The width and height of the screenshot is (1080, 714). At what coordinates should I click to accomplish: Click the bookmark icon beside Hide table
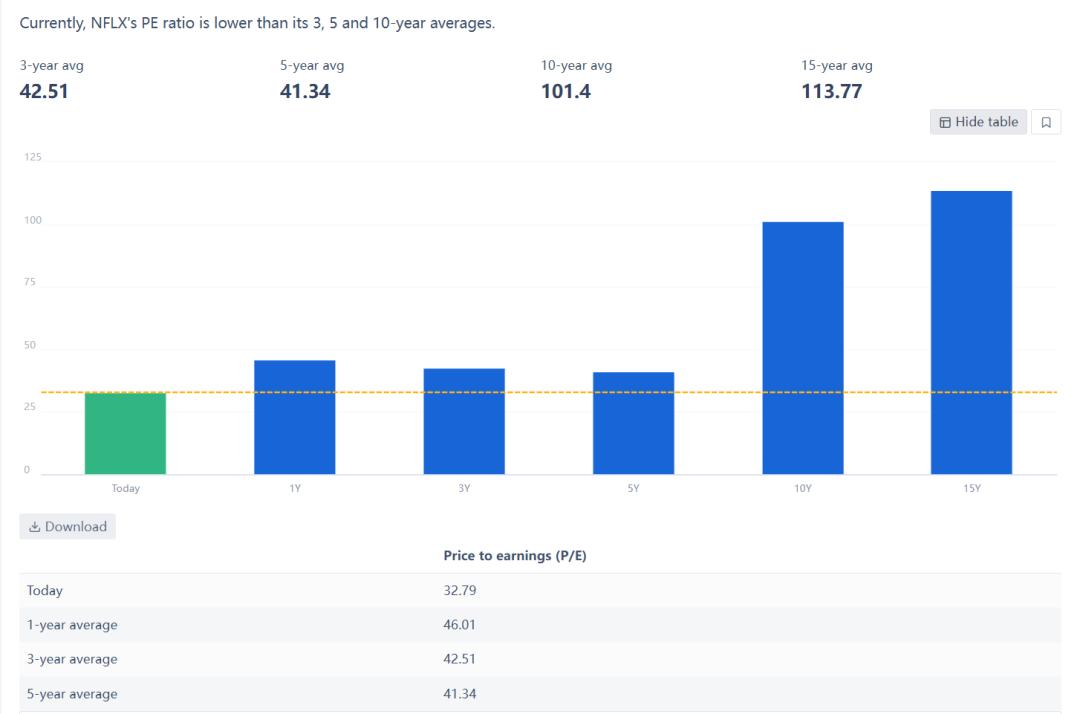pyautogui.click(x=1046, y=122)
